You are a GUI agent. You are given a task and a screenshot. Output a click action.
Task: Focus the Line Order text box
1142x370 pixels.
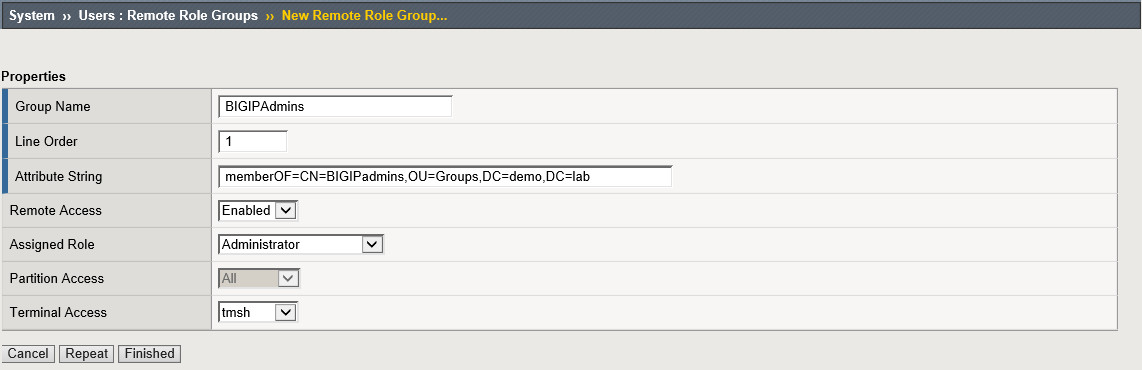click(253, 141)
